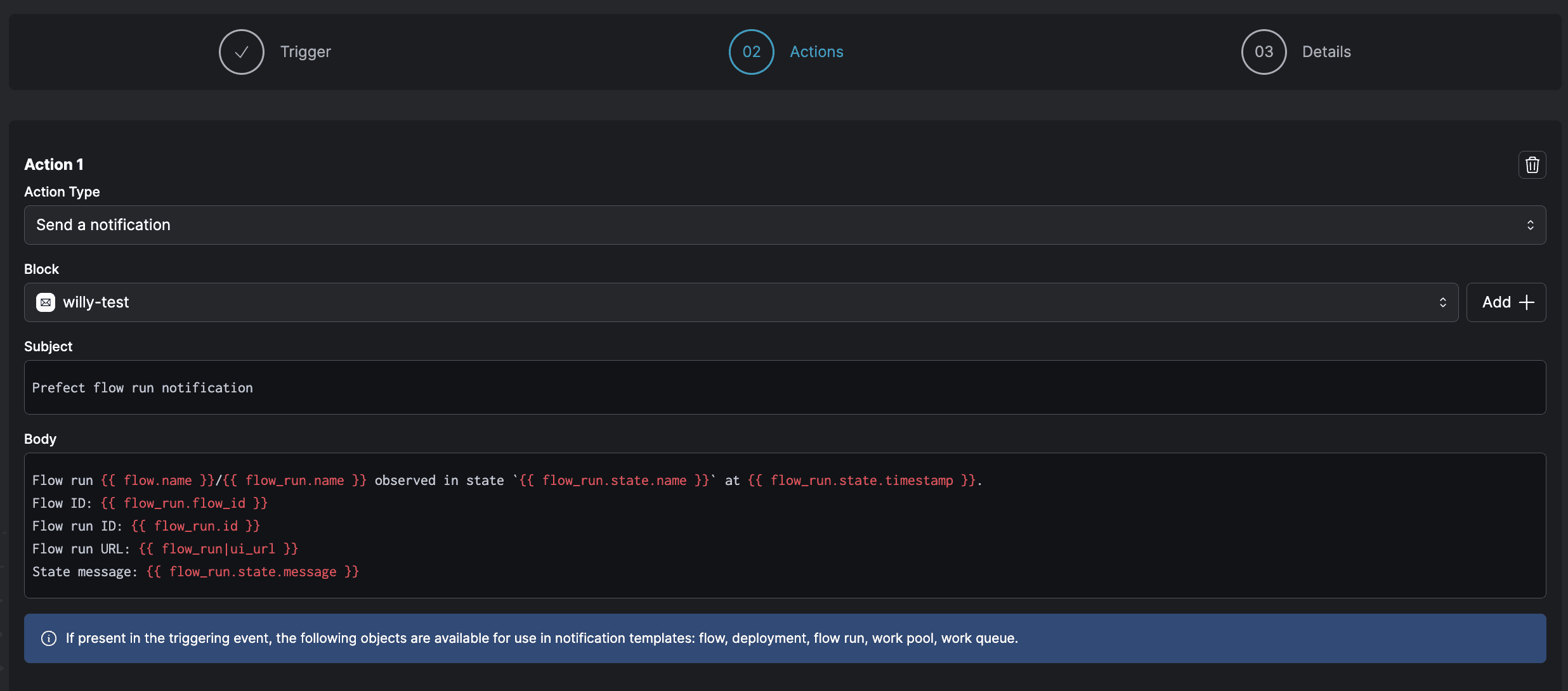
Task: Click the 02 step circle
Action: [751, 52]
